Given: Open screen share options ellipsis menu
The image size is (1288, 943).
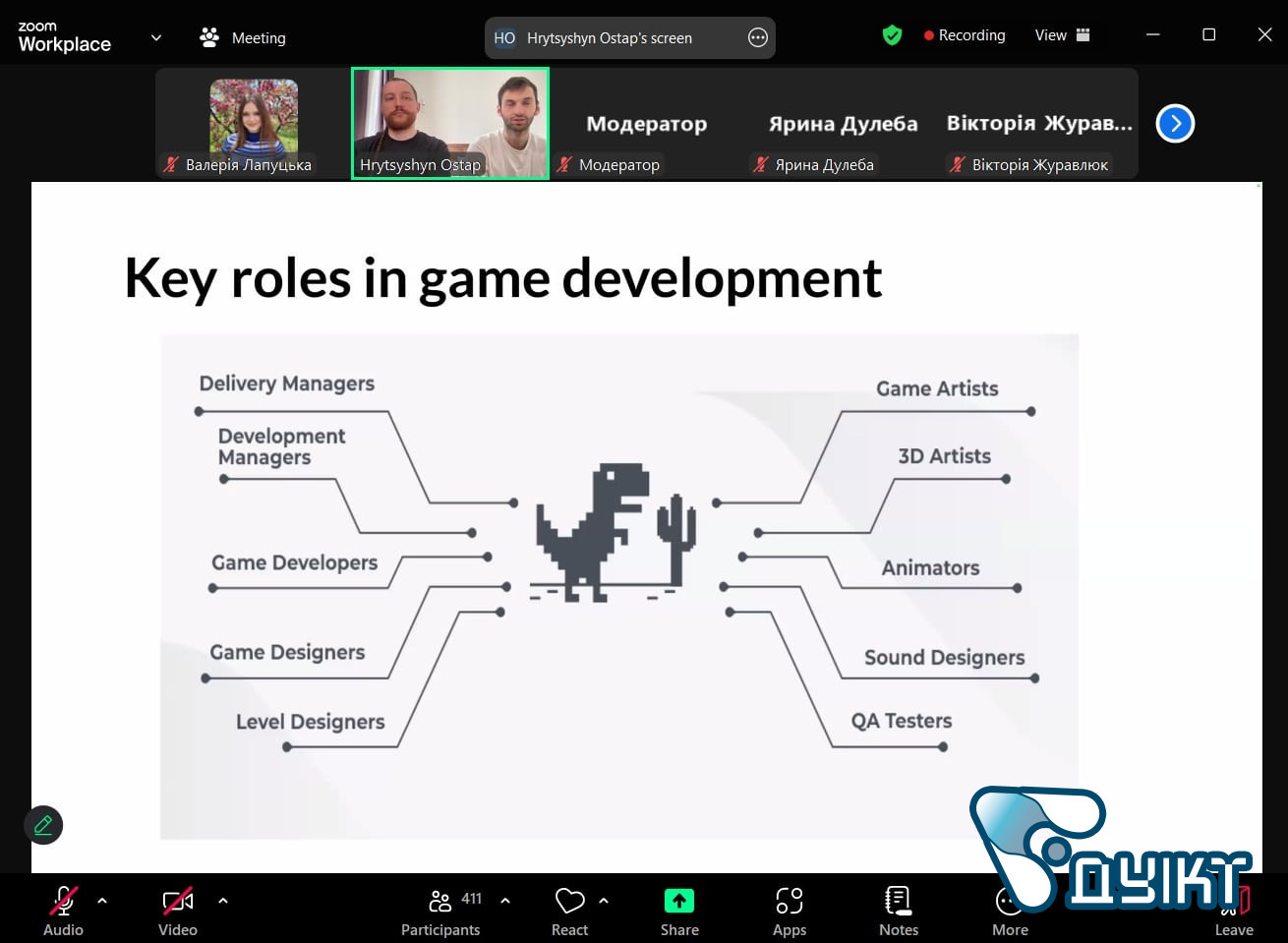Looking at the screenshot, I should (758, 37).
